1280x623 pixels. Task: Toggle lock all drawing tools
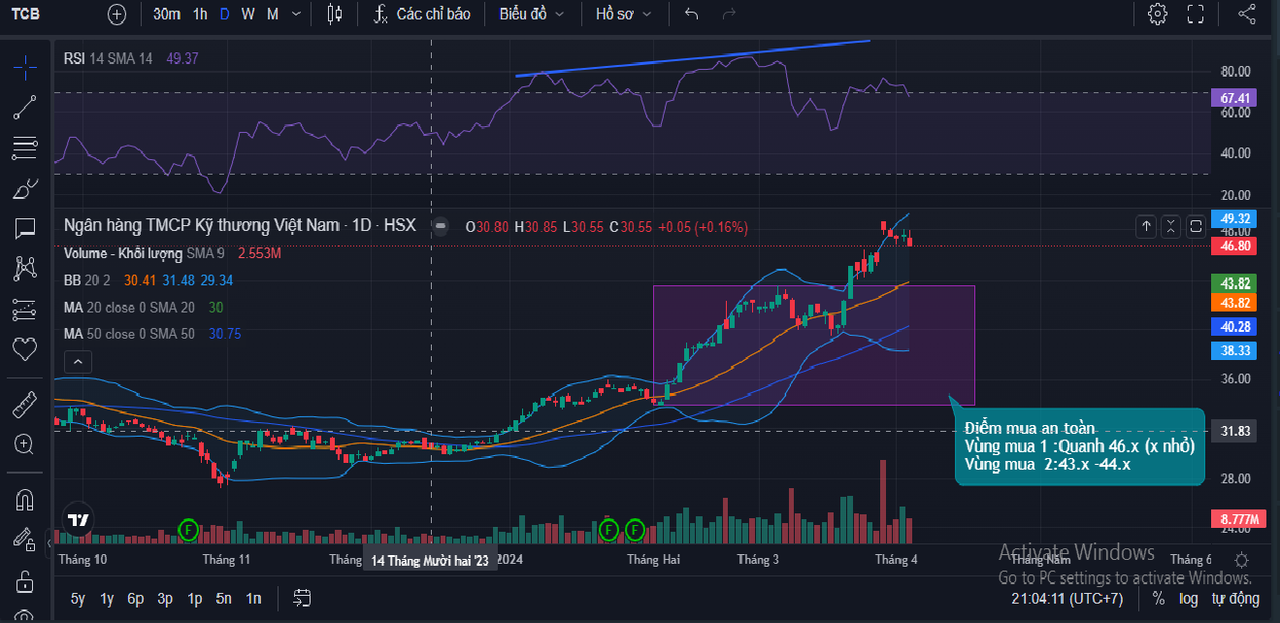tap(25, 581)
